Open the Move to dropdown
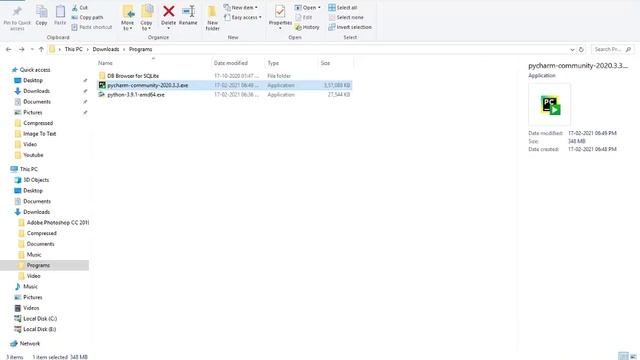 [x=128, y=18]
